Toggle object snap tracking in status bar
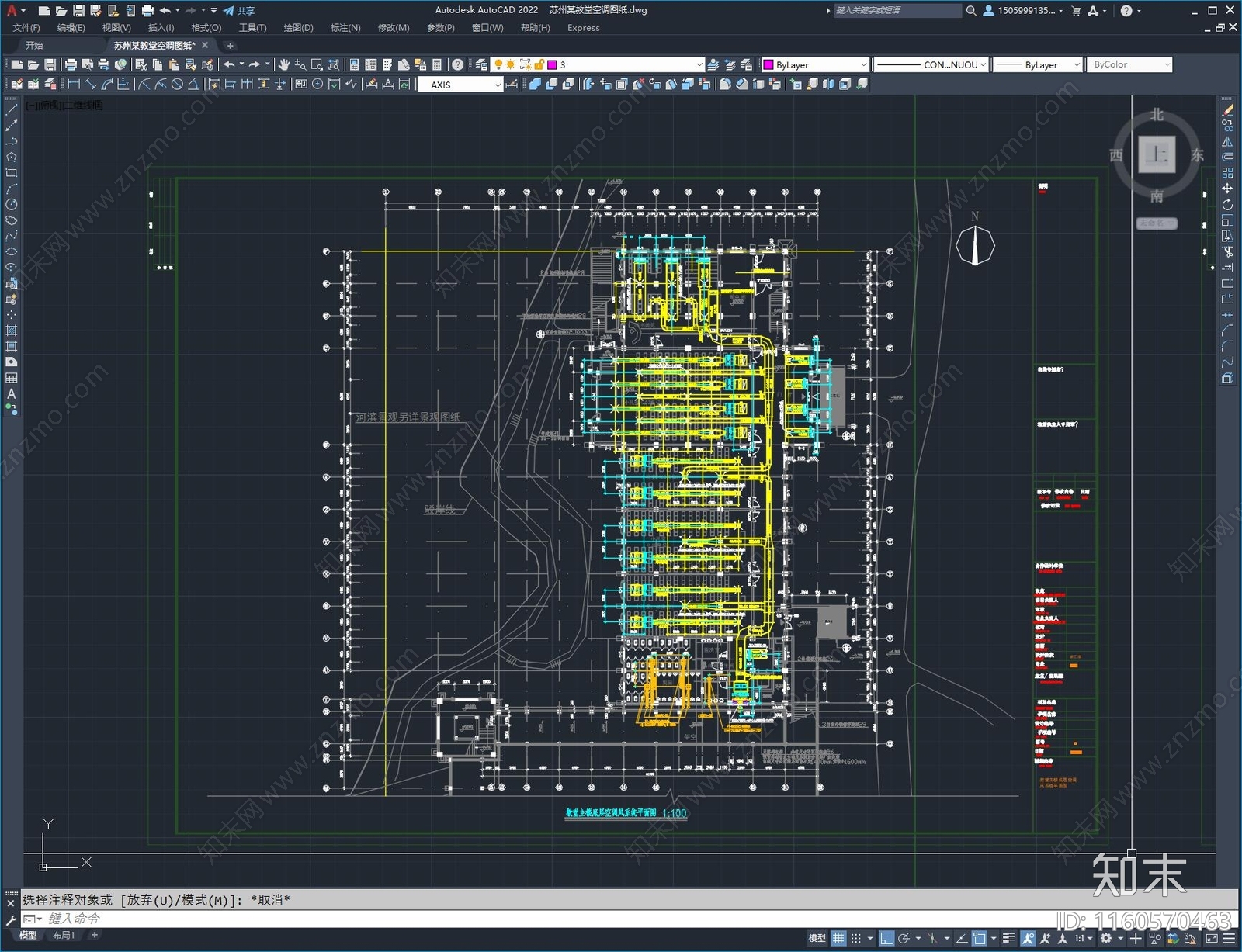This screenshot has height=952, width=1242. point(962,939)
